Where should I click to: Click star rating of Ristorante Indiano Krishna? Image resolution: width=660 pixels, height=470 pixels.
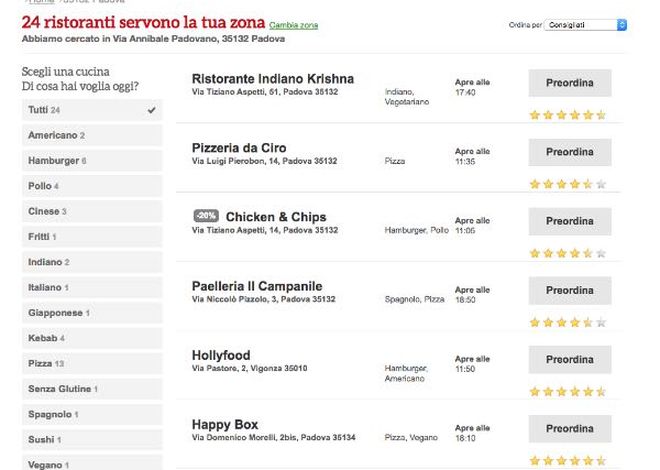567,115
